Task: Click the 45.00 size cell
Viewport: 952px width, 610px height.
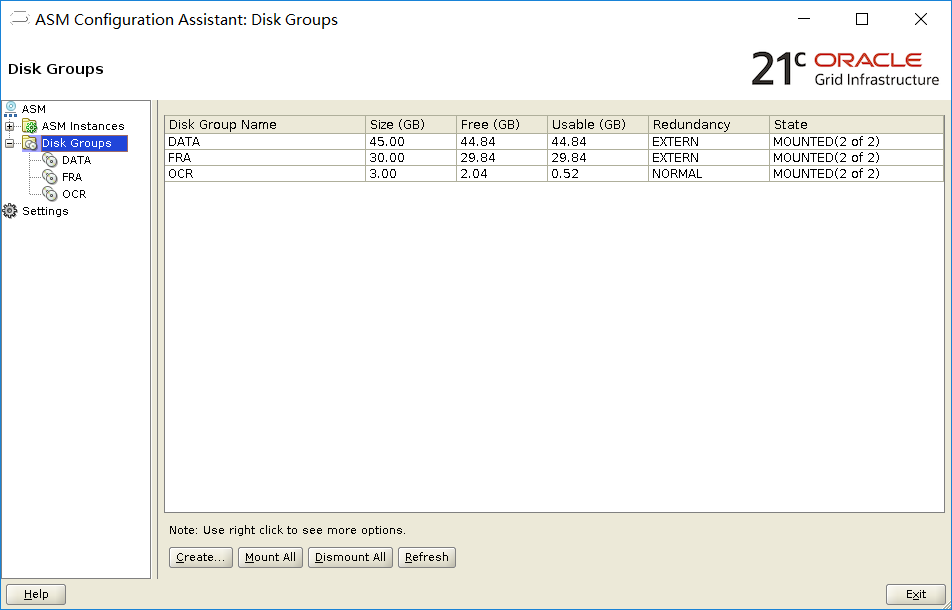Action: pyautogui.click(x=411, y=141)
